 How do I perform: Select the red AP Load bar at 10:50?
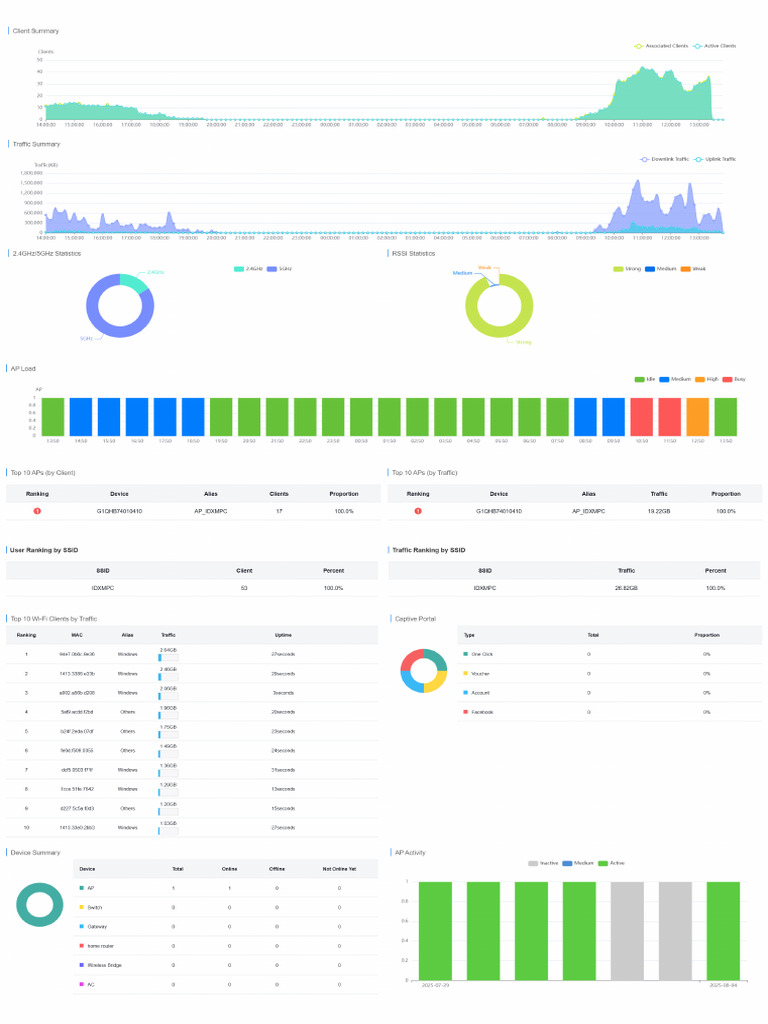pyautogui.click(x=641, y=417)
